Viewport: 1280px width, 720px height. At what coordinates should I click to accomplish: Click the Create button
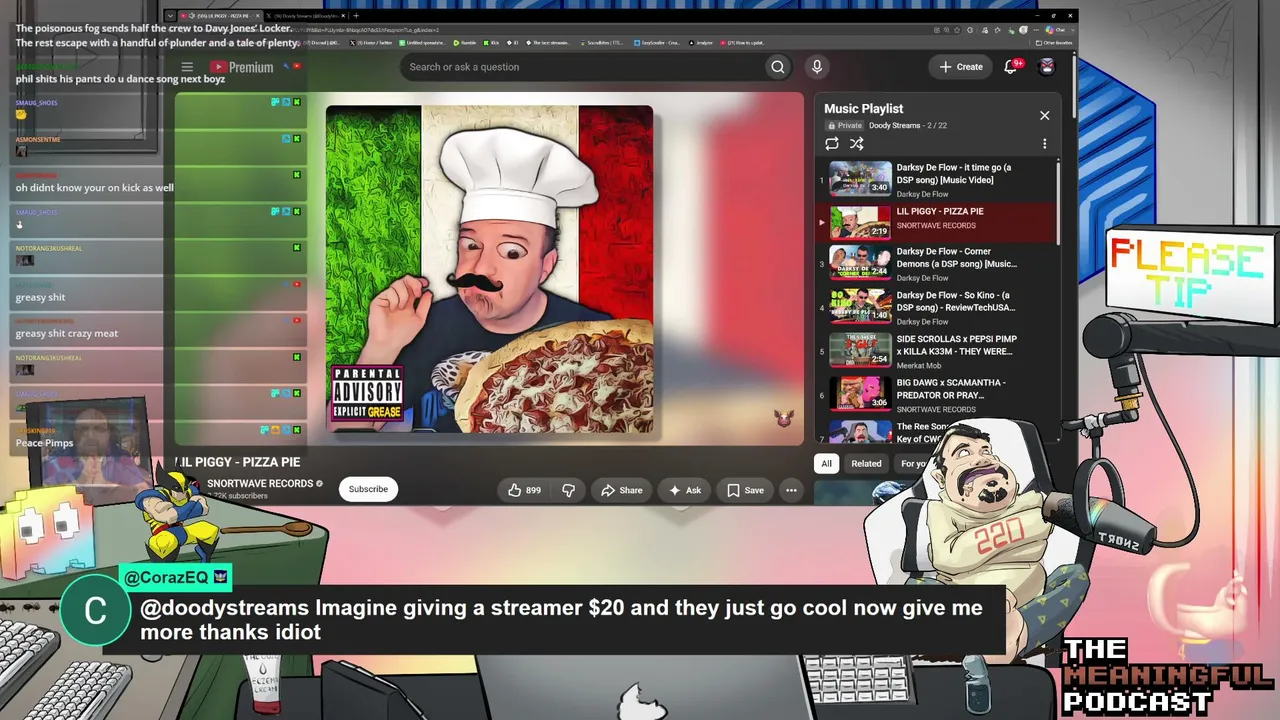[961, 67]
